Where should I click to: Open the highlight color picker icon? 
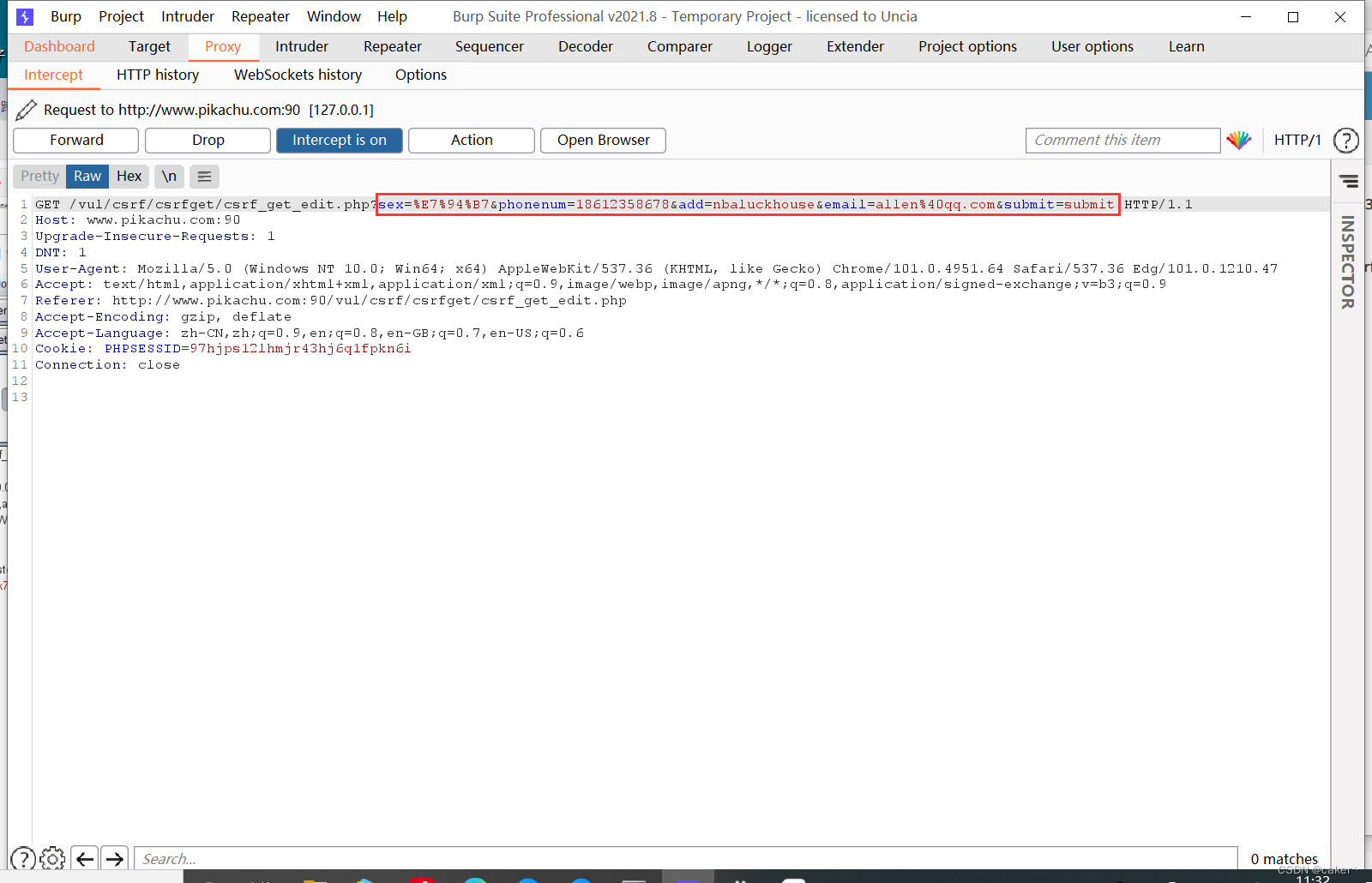[x=1238, y=140]
